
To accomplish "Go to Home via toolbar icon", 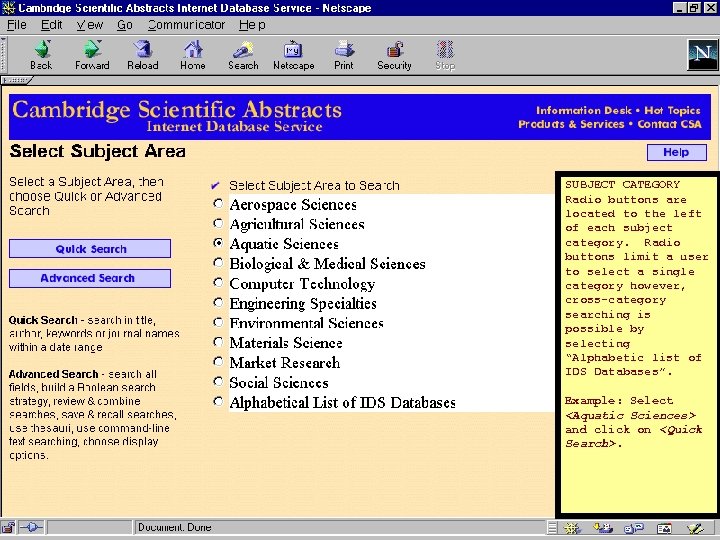I will [193, 49].
